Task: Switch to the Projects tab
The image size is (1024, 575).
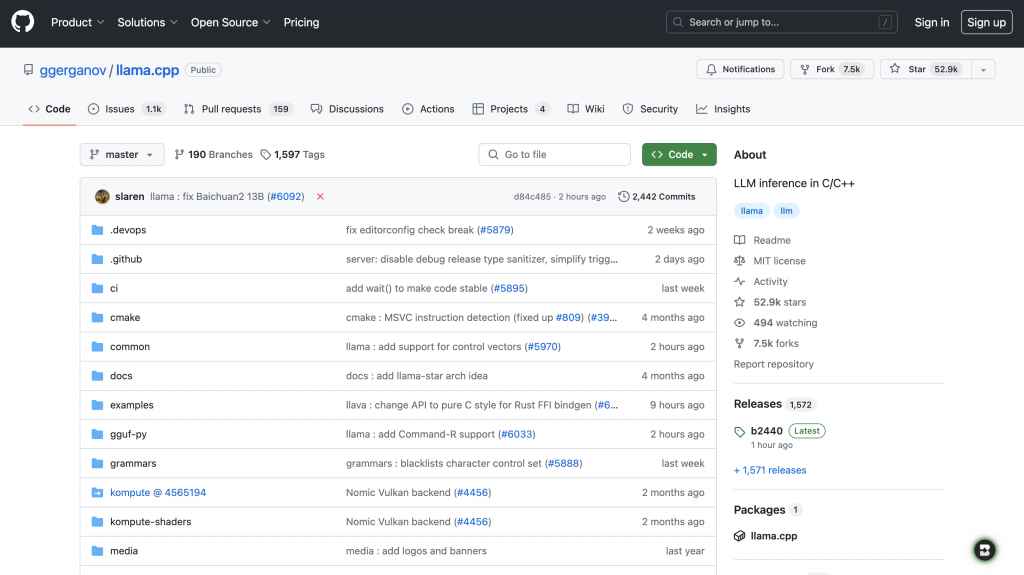Action: tap(511, 109)
